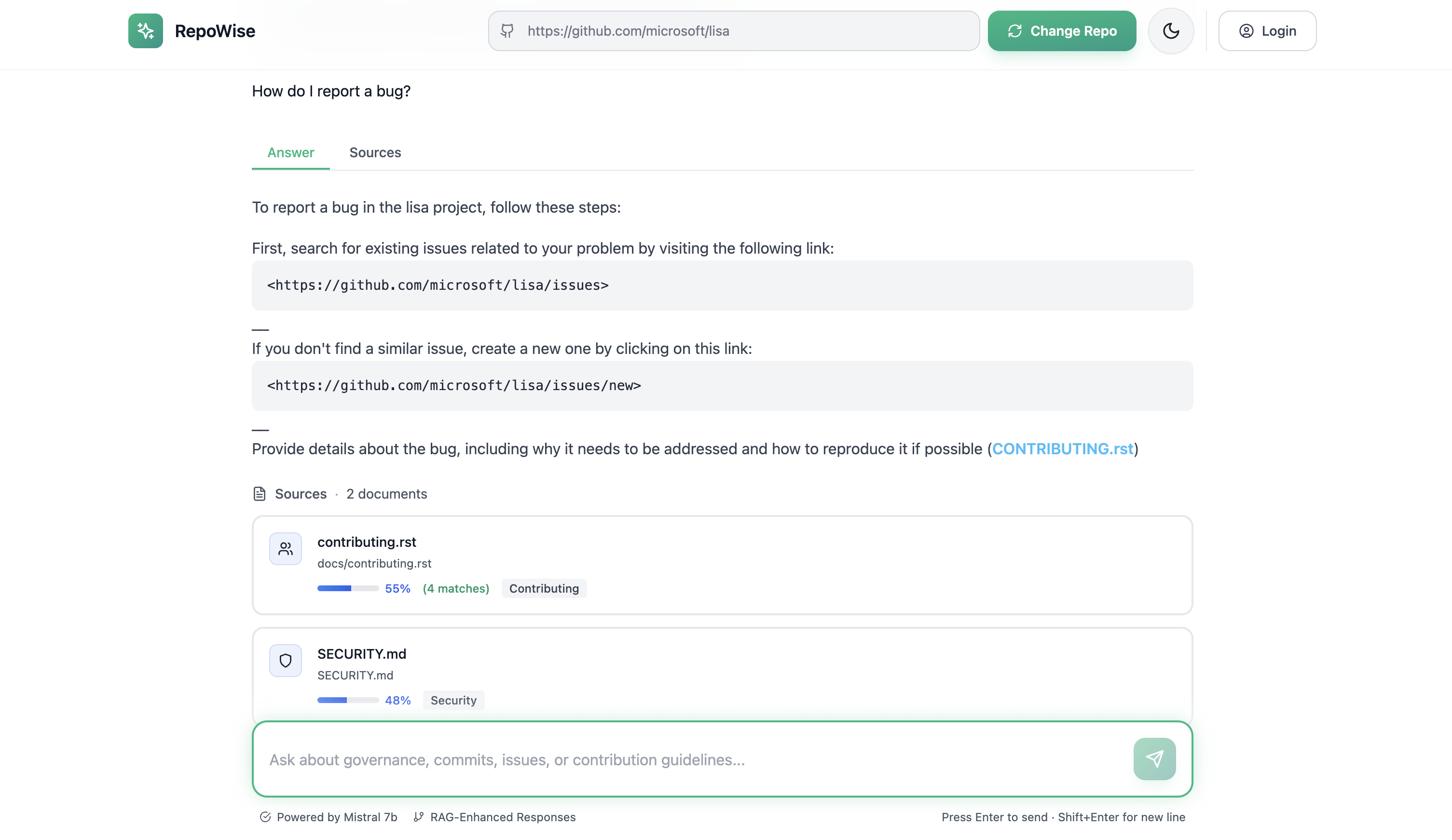This screenshot has height=840, width=1452.
Task: Click the chat question input field
Action: pos(634,759)
